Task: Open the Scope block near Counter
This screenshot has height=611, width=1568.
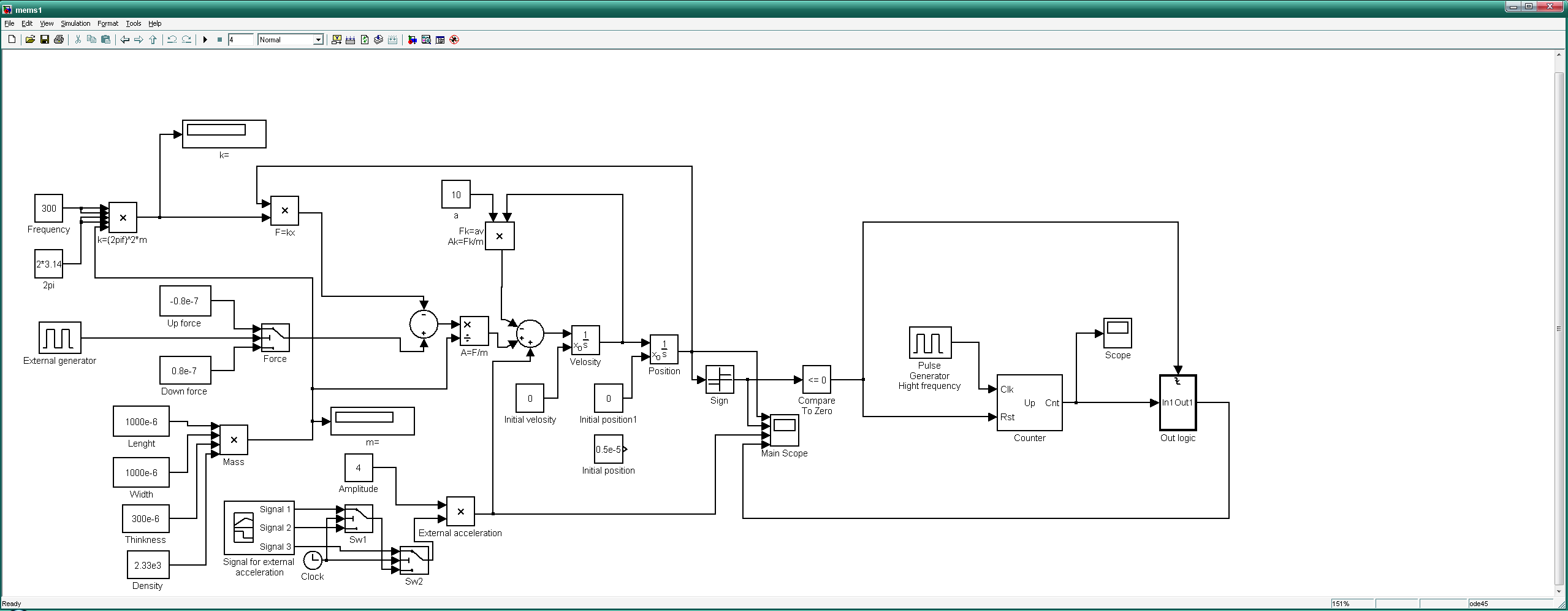Action: 1117,333
